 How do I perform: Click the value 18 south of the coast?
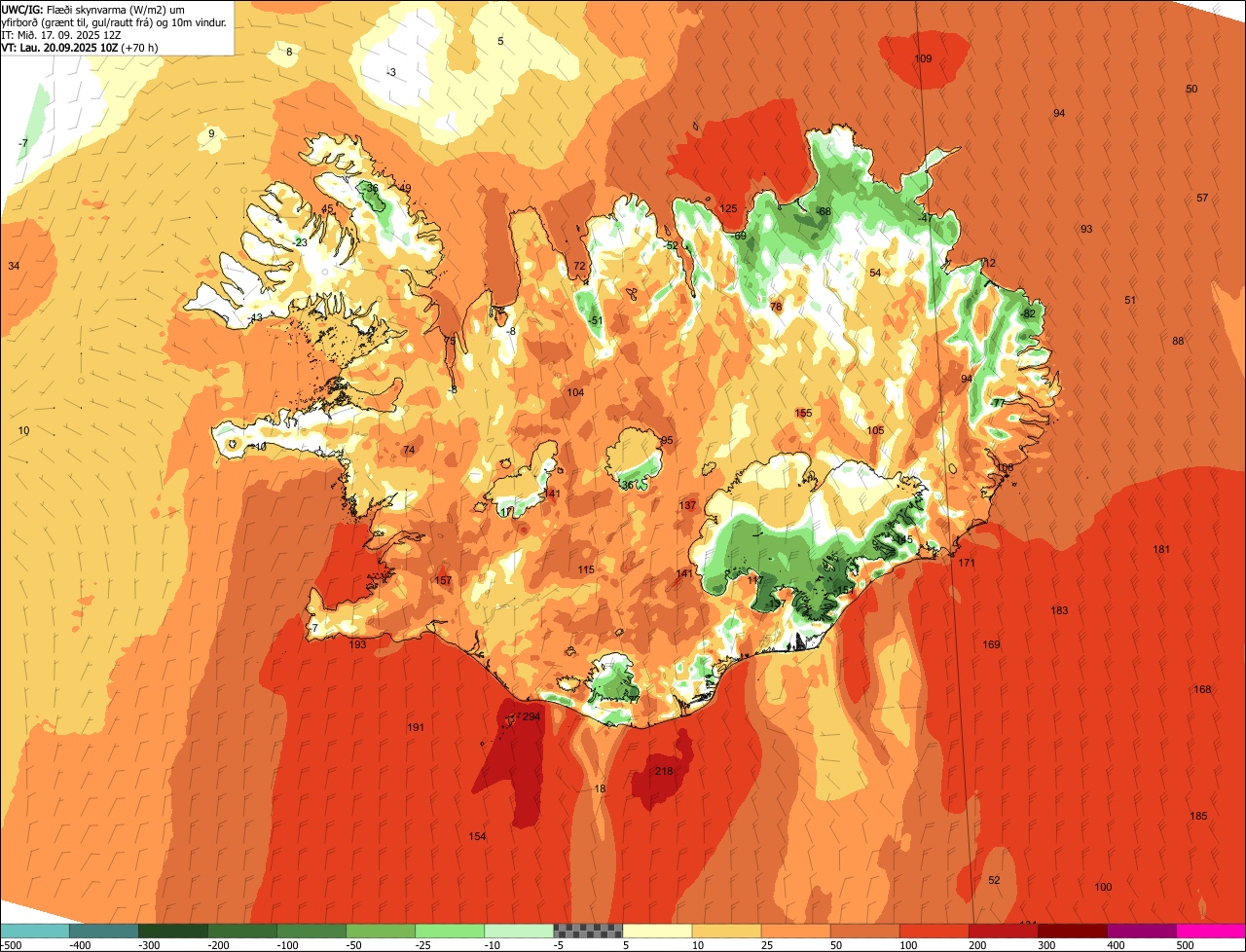click(600, 788)
